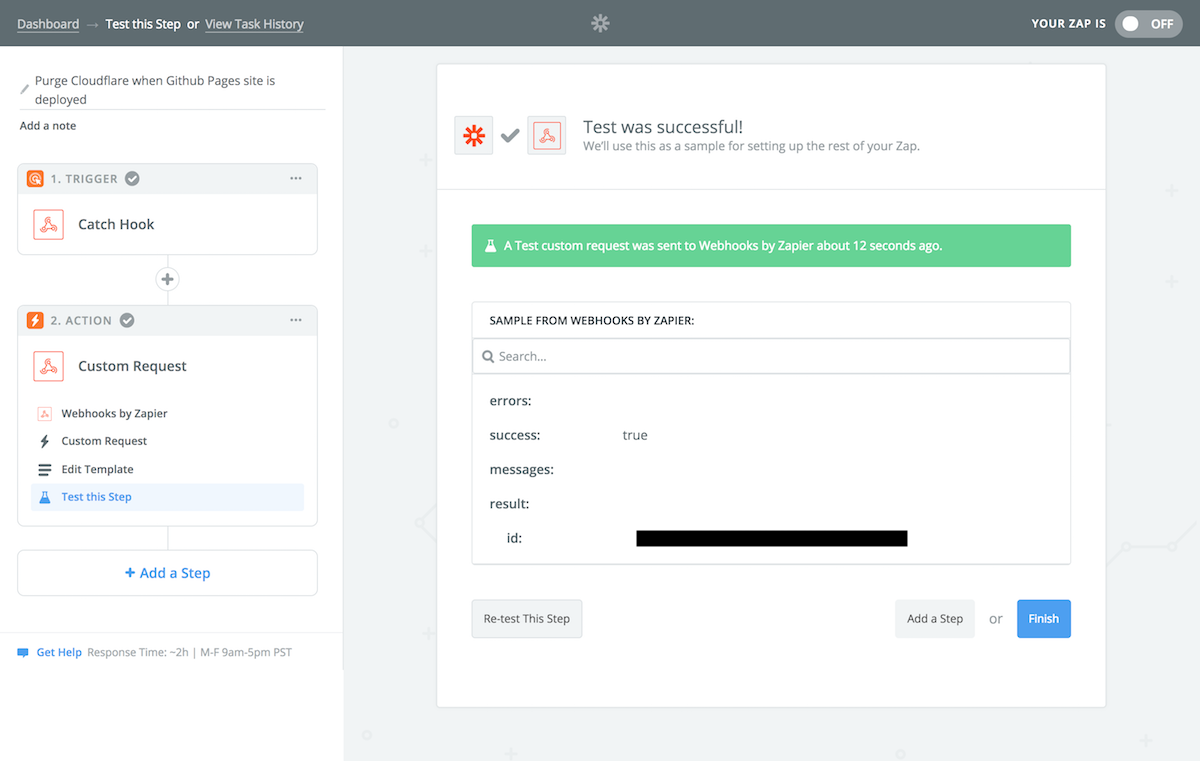Click the Test was successful heading
The width and height of the screenshot is (1200, 761).
(663, 127)
